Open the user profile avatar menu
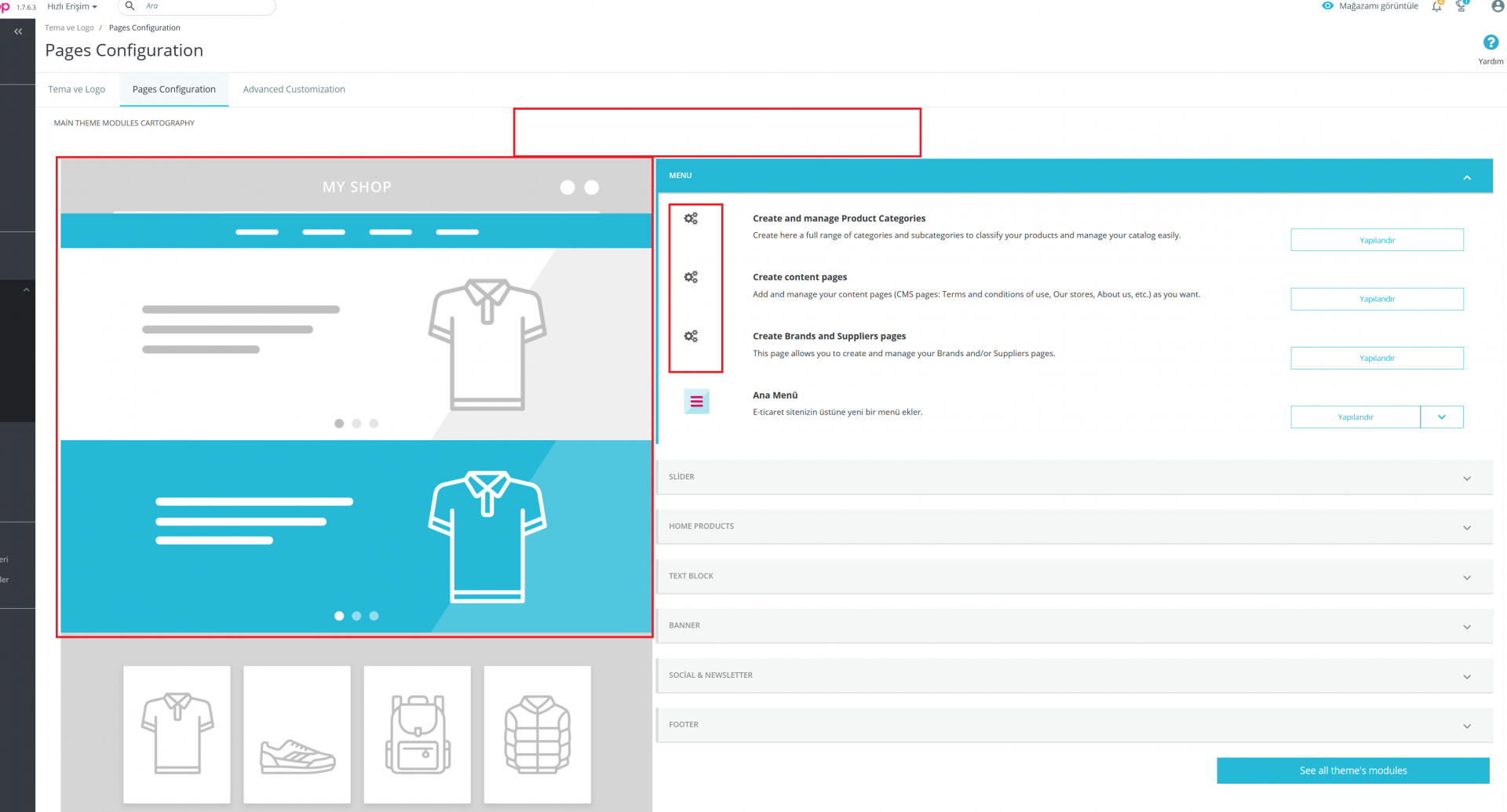1507x812 pixels. click(1498, 6)
